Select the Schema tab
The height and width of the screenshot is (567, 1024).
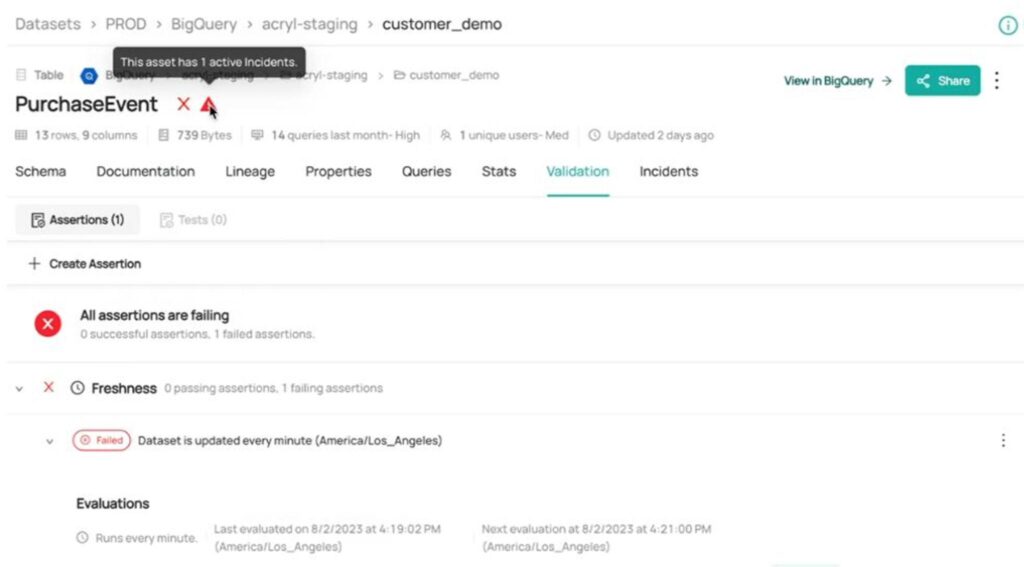pyautogui.click(x=41, y=171)
